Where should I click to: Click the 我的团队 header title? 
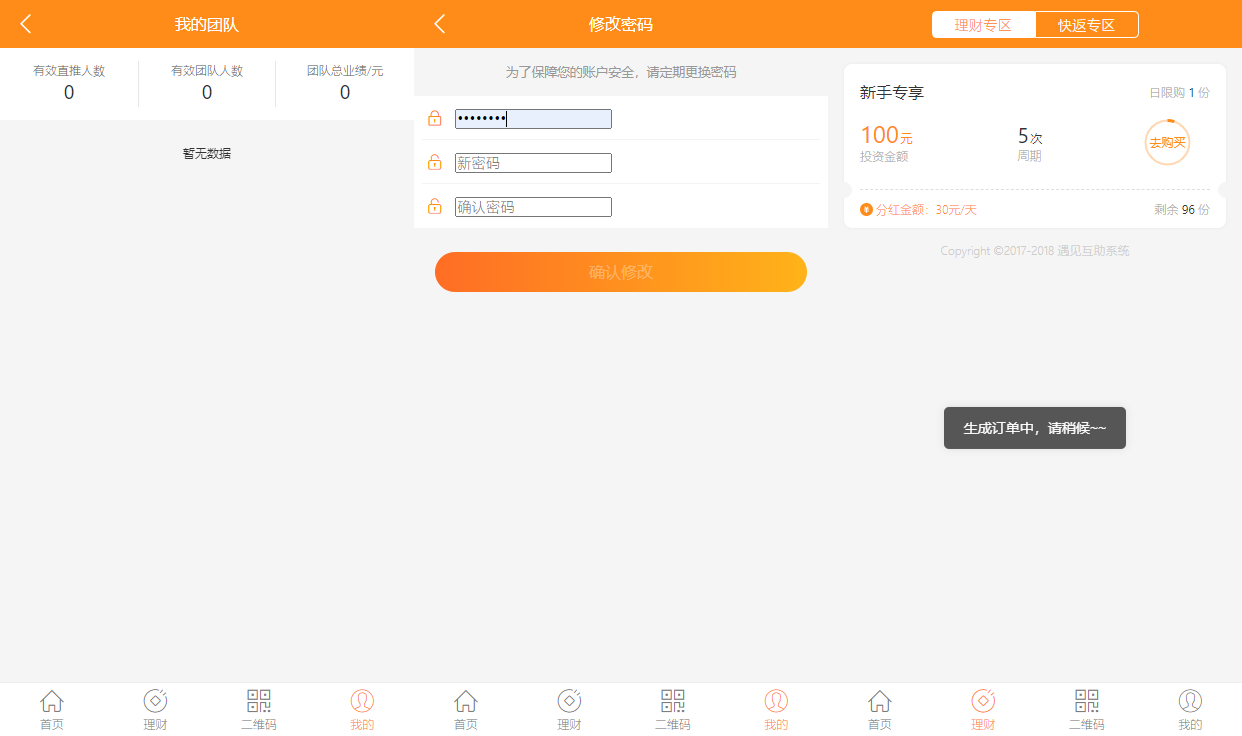point(207,25)
